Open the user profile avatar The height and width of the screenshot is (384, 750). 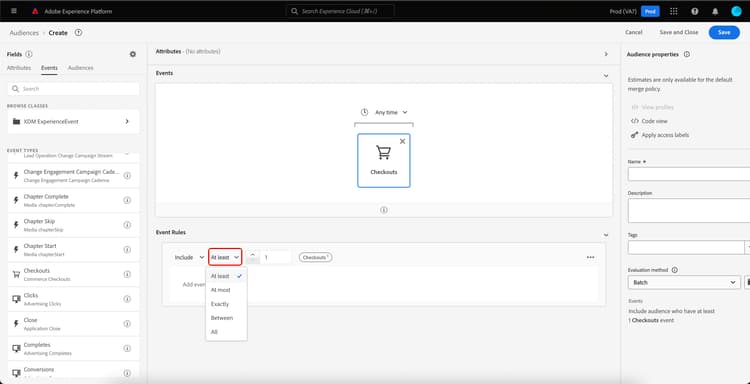click(736, 11)
